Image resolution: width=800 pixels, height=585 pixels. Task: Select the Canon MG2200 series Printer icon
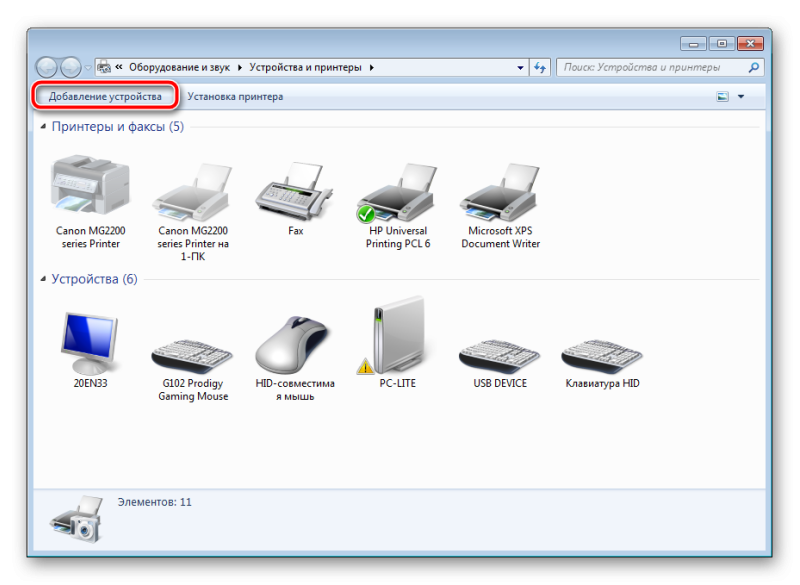click(90, 186)
